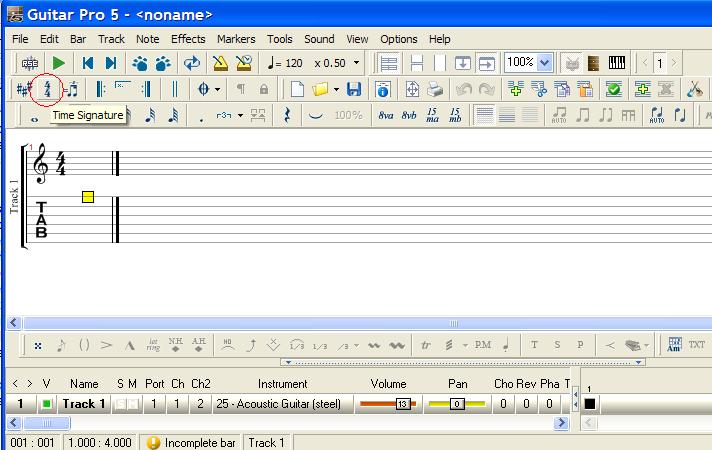Adjust the Track 1 volume slider
Image resolution: width=712 pixels, height=450 pixels.
coord(388,404)
